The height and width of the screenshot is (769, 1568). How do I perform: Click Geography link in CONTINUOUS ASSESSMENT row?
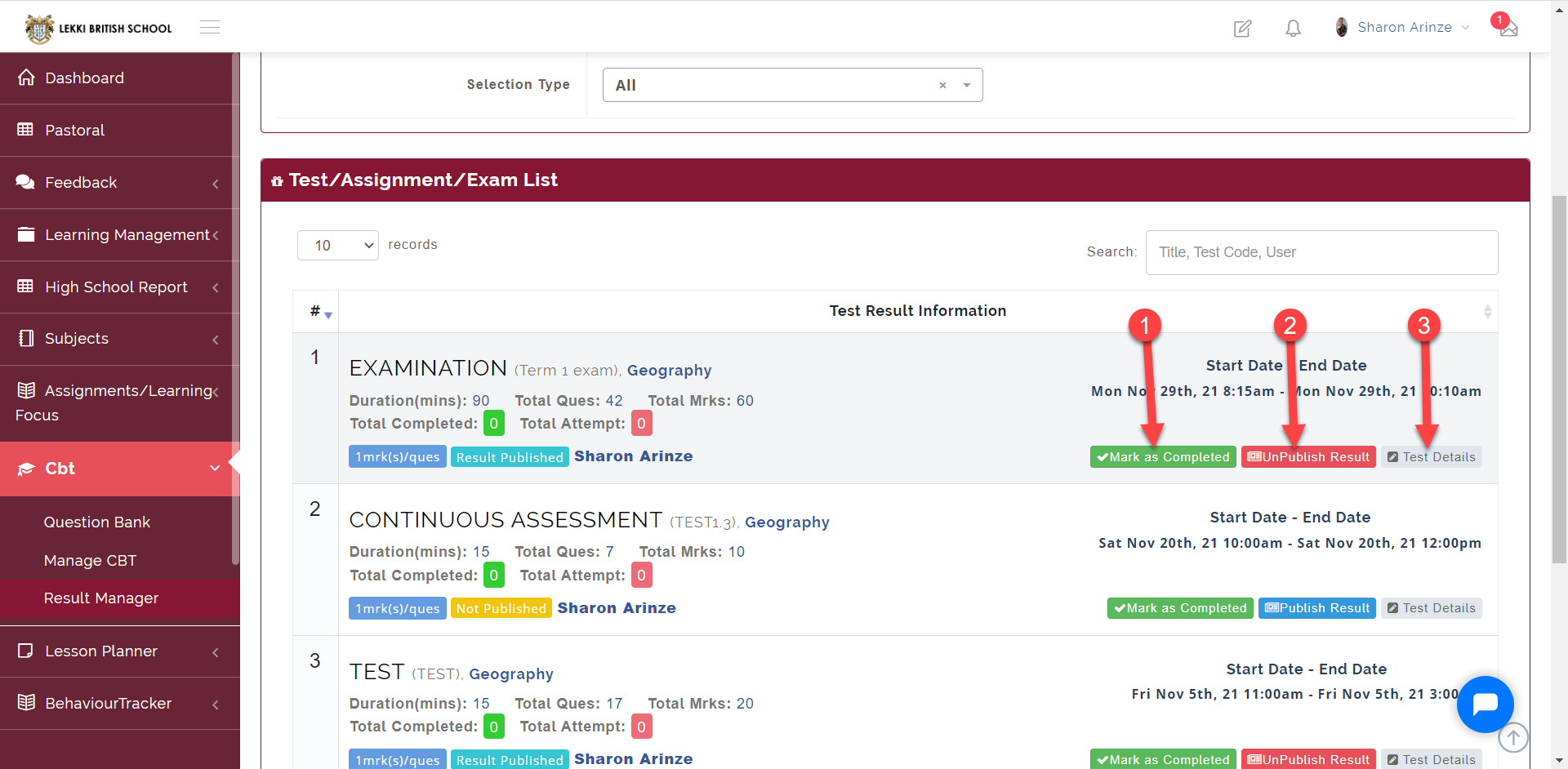tap(786, 522)
